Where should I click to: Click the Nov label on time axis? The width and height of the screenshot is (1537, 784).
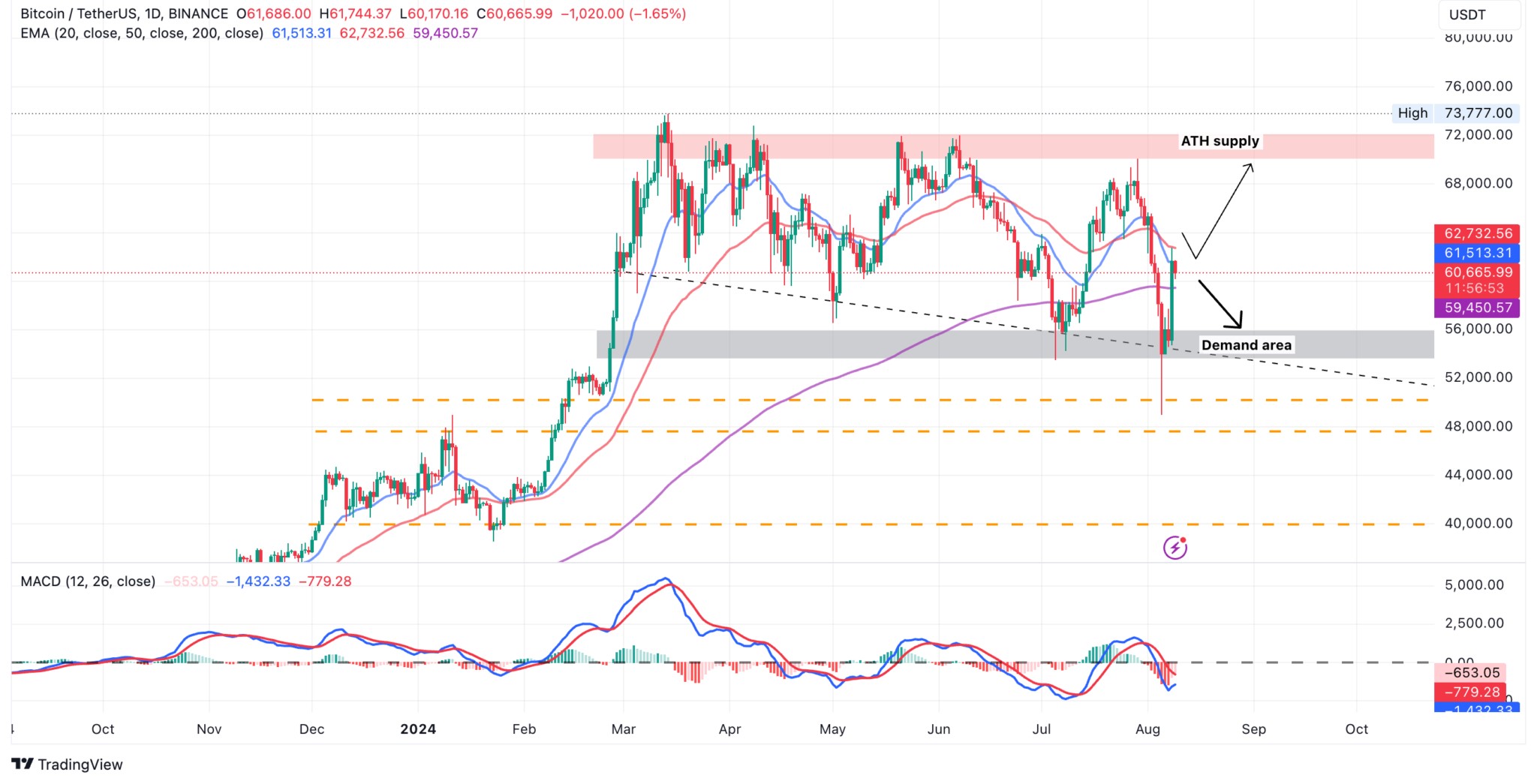(x=209, y=729)
